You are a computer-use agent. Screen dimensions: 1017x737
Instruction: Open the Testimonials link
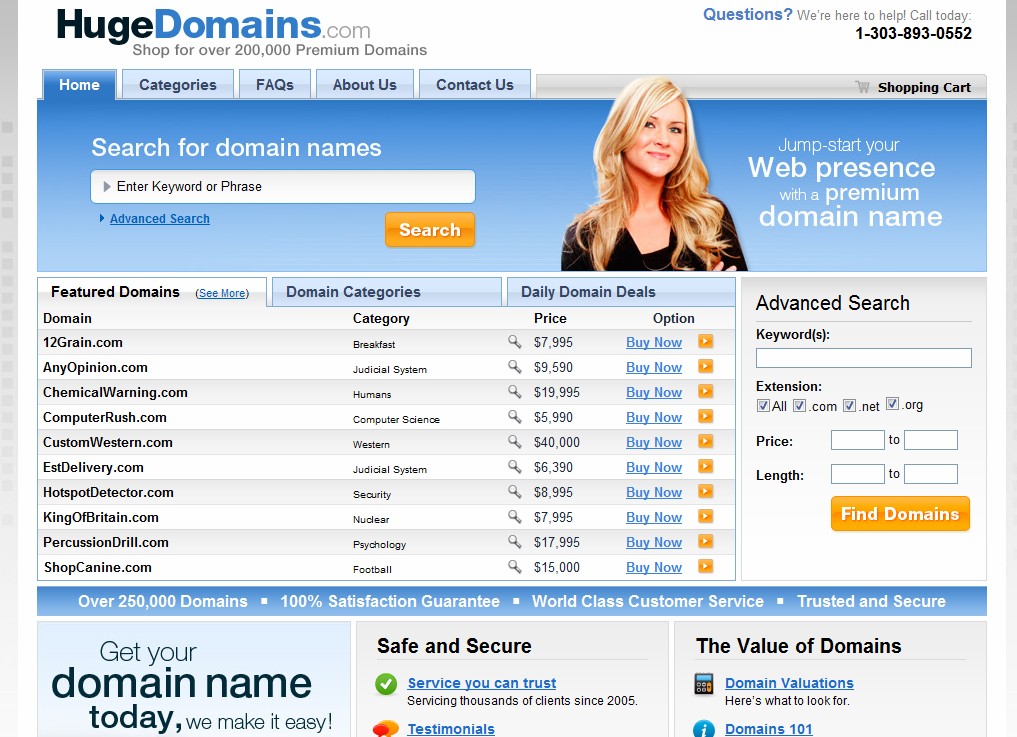[x=451, y=729]
